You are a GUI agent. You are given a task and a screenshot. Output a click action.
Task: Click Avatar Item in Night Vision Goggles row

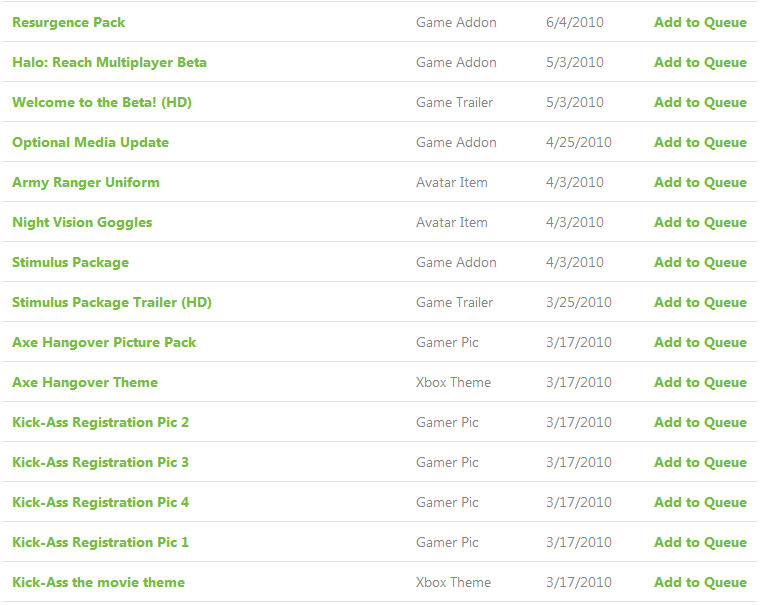pyautogui.click(x=452, y=223)
